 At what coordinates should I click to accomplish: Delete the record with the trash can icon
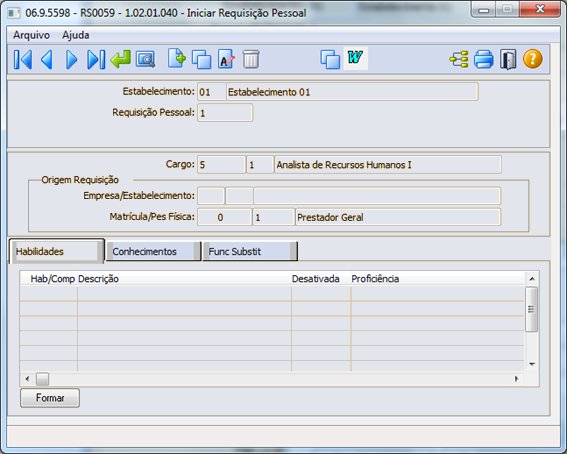tap(251, 59)
